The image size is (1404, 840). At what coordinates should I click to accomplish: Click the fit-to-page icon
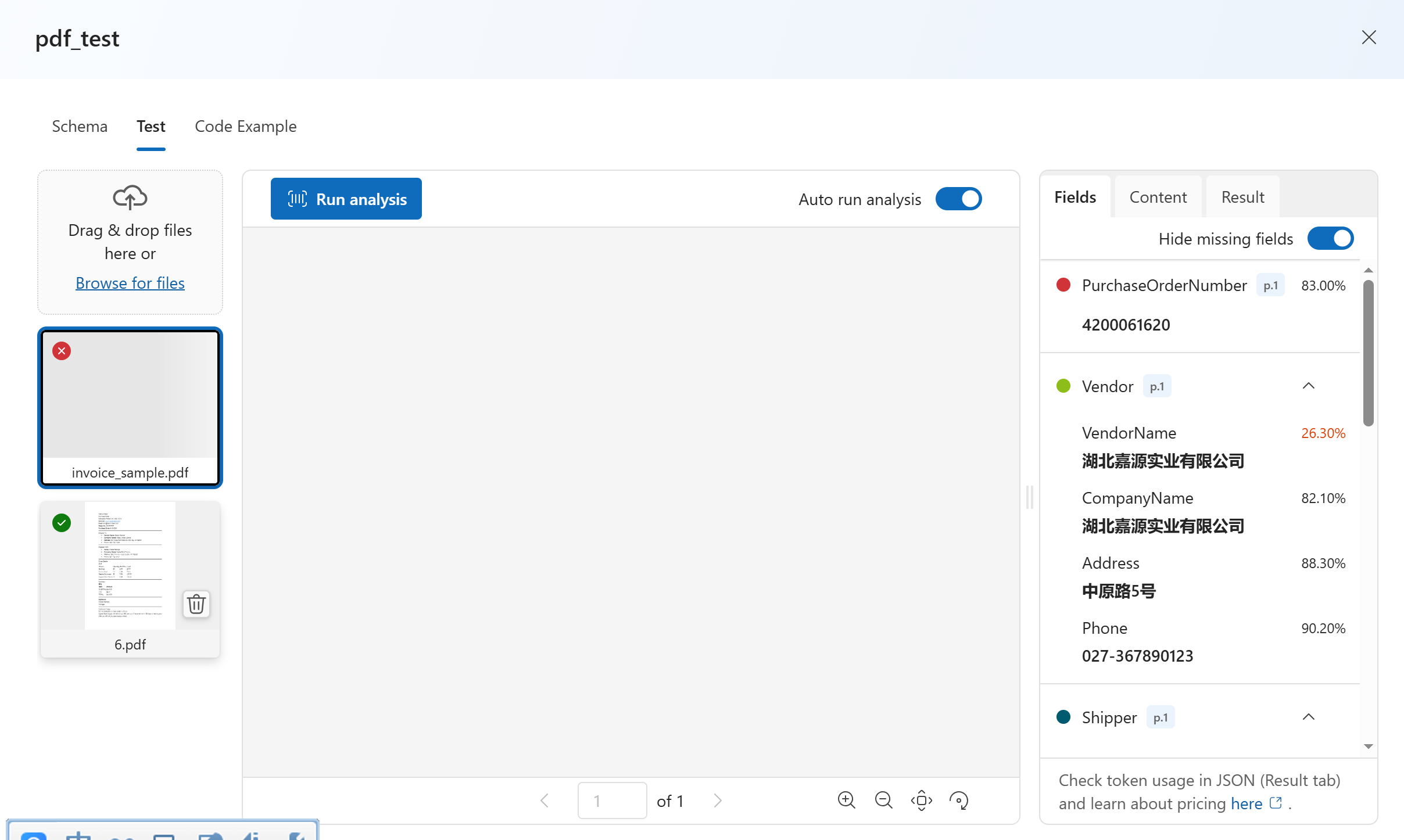tap(921, 800)
